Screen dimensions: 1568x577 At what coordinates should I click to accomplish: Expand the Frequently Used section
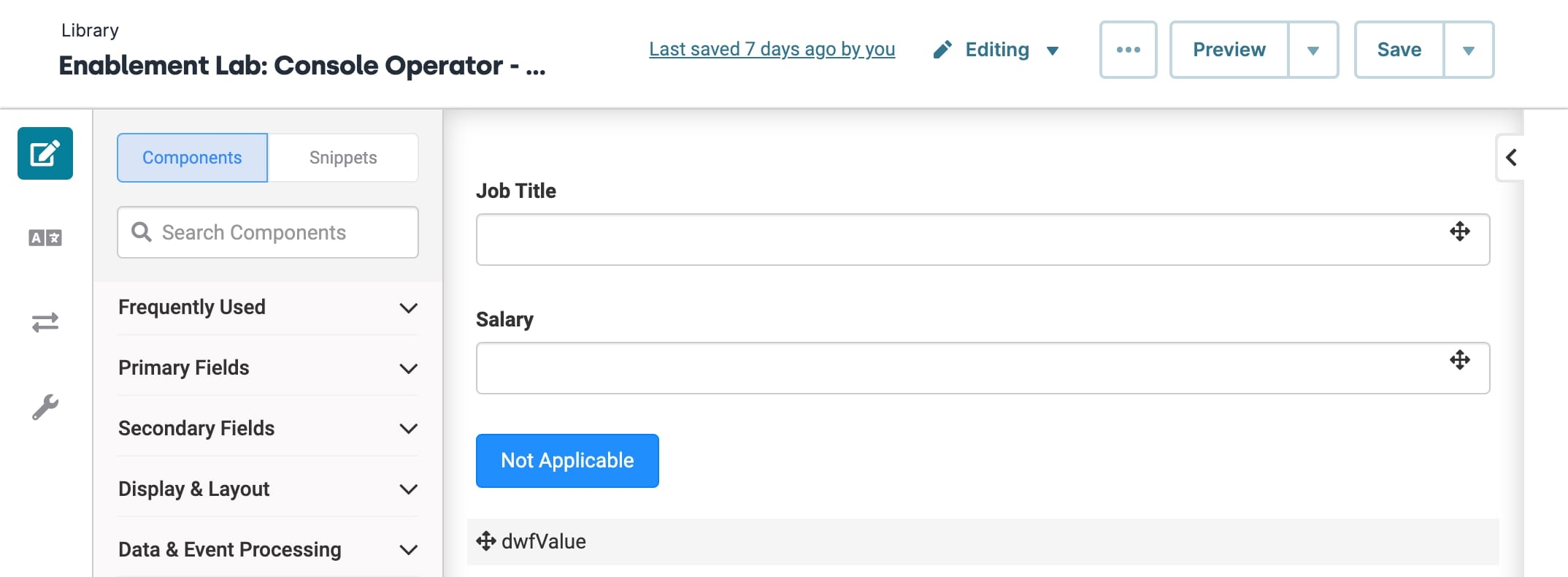(268, 307)
